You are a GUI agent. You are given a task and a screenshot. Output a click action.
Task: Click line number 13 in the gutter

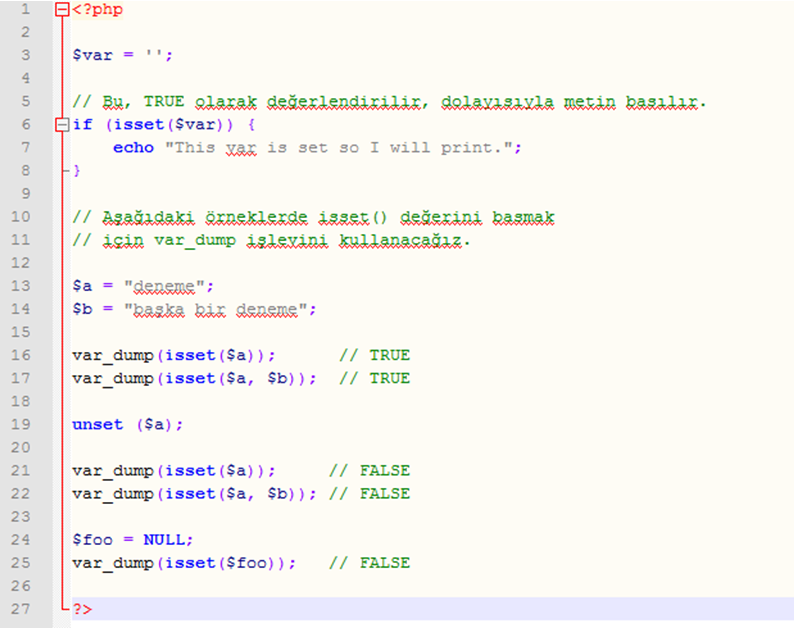(x=21, y=286)
